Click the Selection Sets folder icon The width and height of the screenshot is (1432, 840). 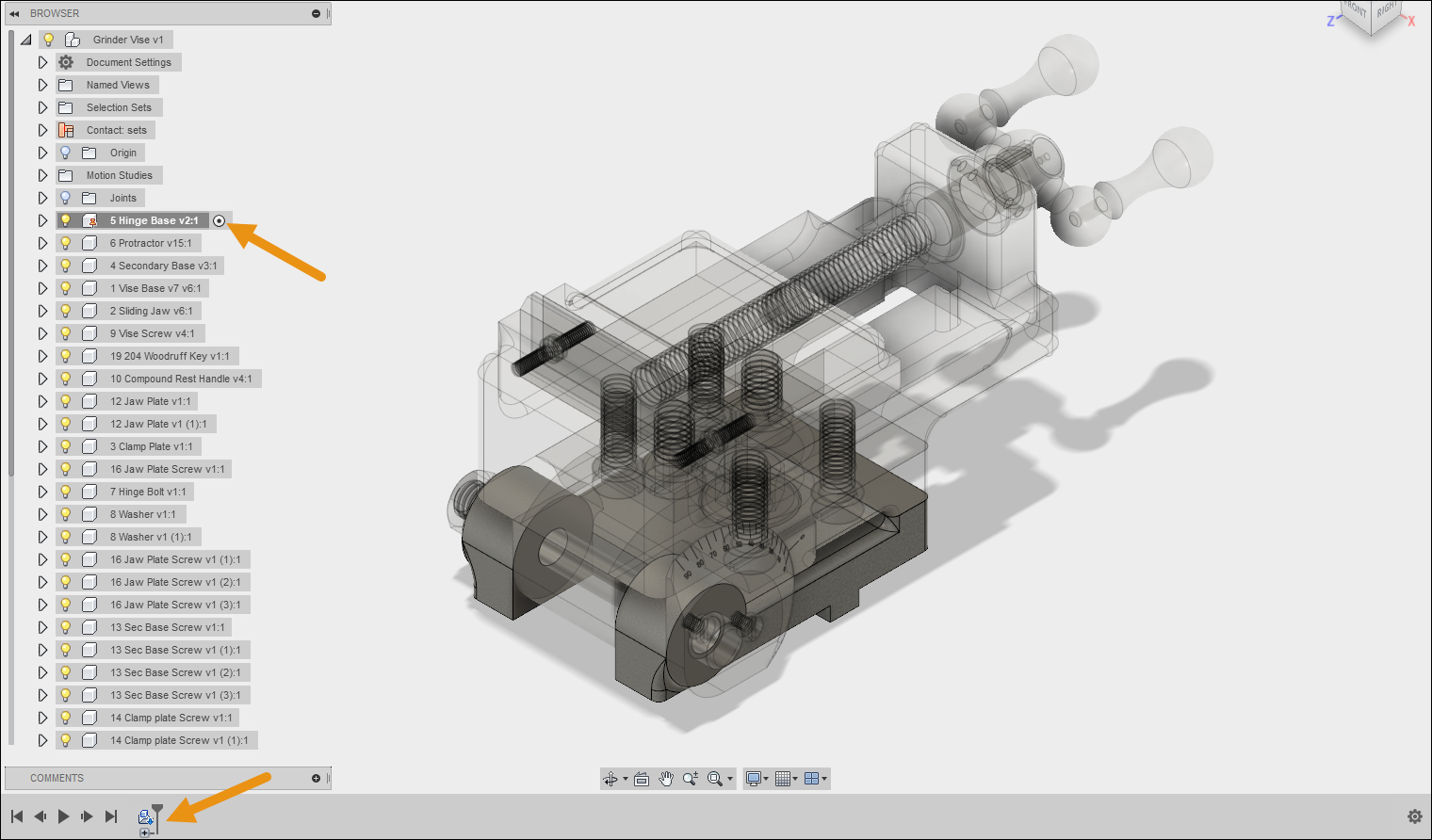66,107
